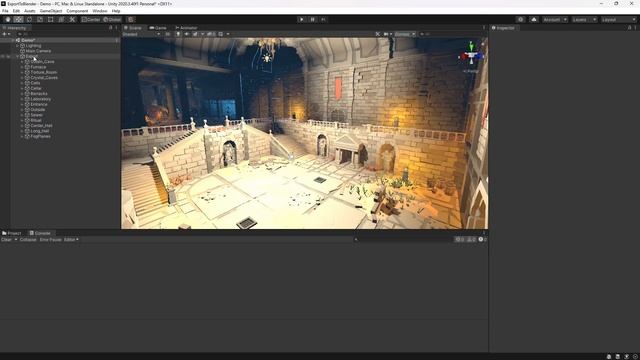
Task: Toggle the grid snapping toolbar icon
Action: point(131,19)
